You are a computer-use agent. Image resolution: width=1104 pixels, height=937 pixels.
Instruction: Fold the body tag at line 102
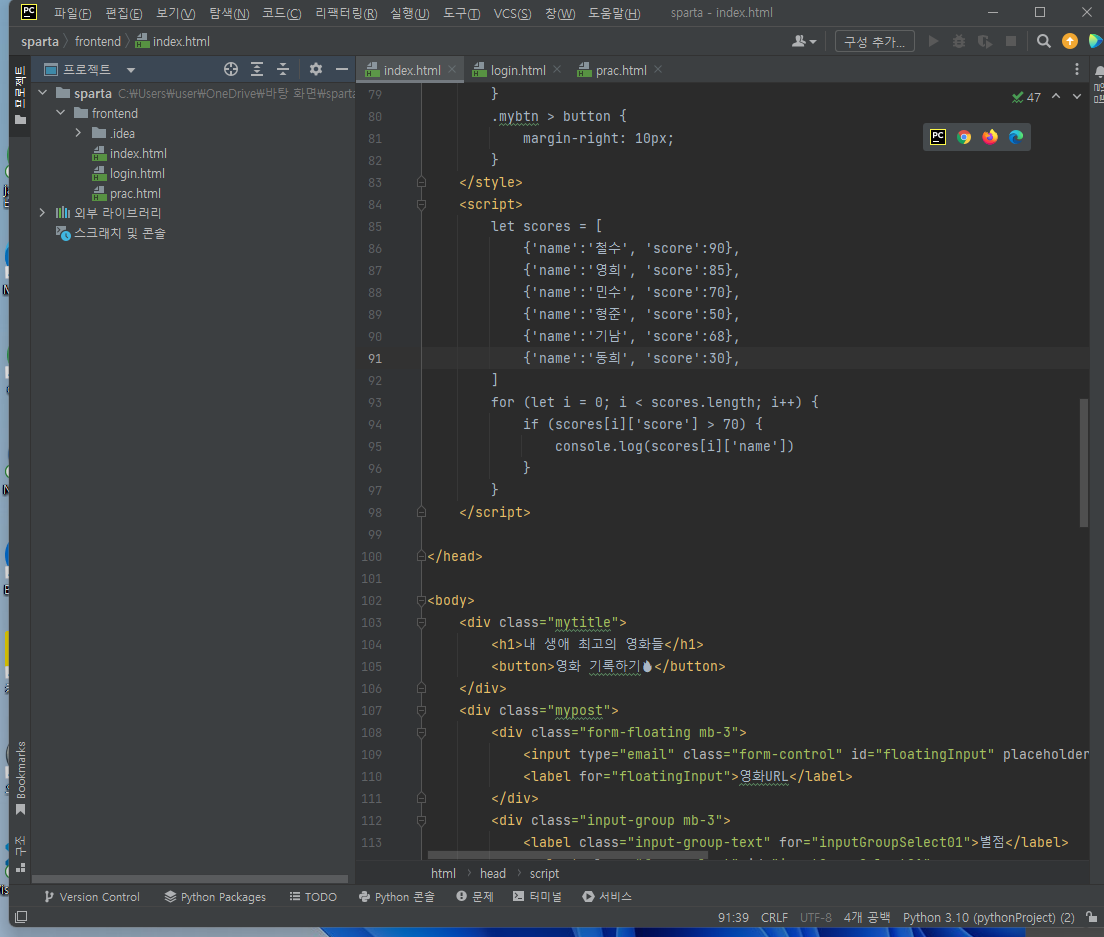click(421, 600)
